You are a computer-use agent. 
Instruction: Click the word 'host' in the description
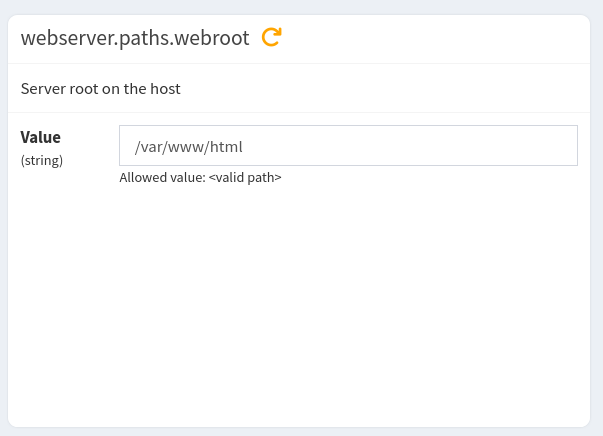click(x=165, y=89)
